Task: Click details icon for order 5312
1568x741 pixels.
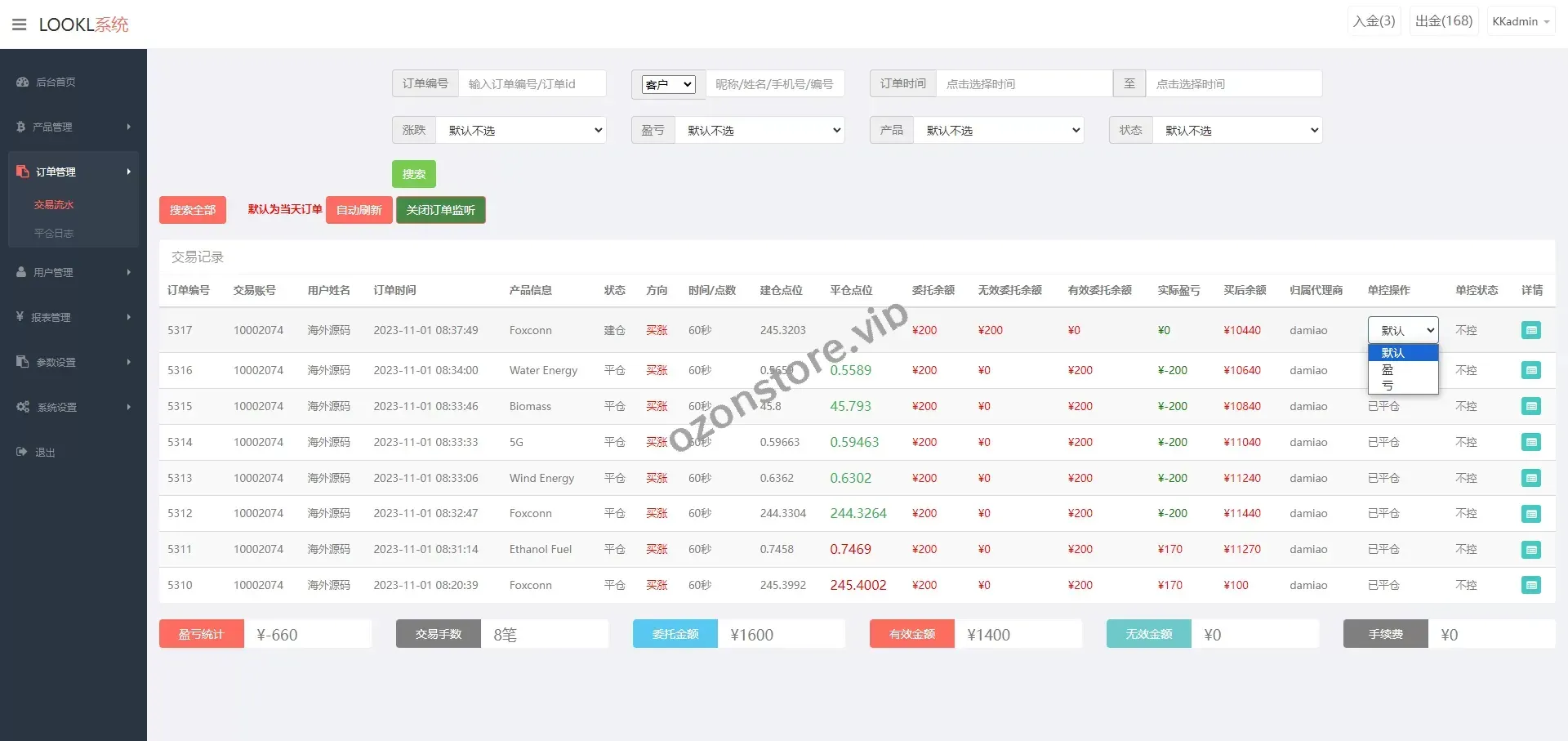Action: pyautogui.click(x=1531, y=514)
